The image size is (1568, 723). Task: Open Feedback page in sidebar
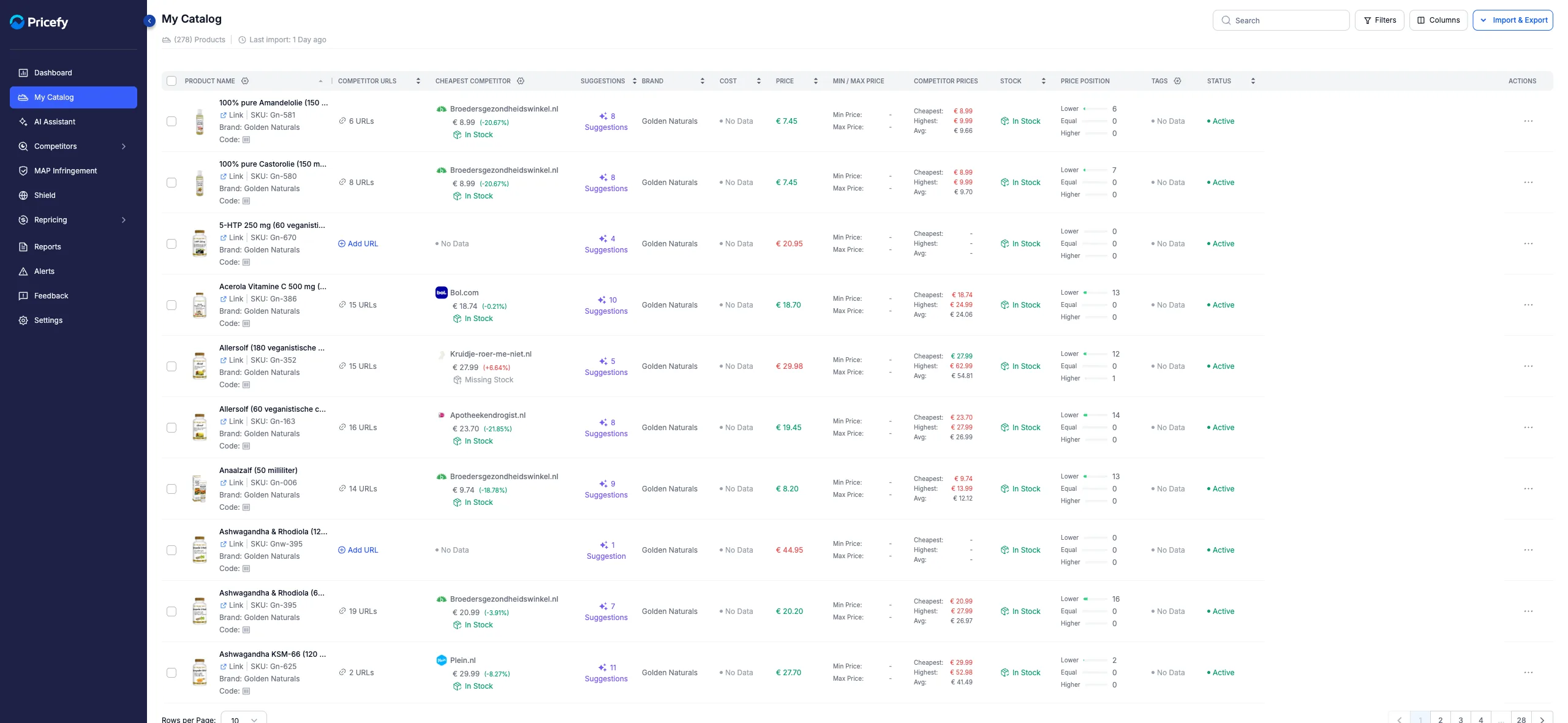73,296
